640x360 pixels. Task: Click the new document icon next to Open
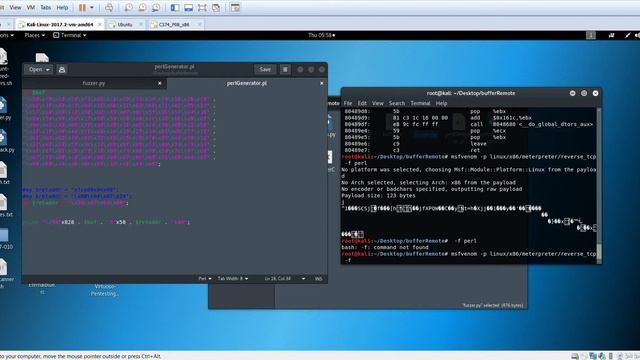tap(62, 69)
